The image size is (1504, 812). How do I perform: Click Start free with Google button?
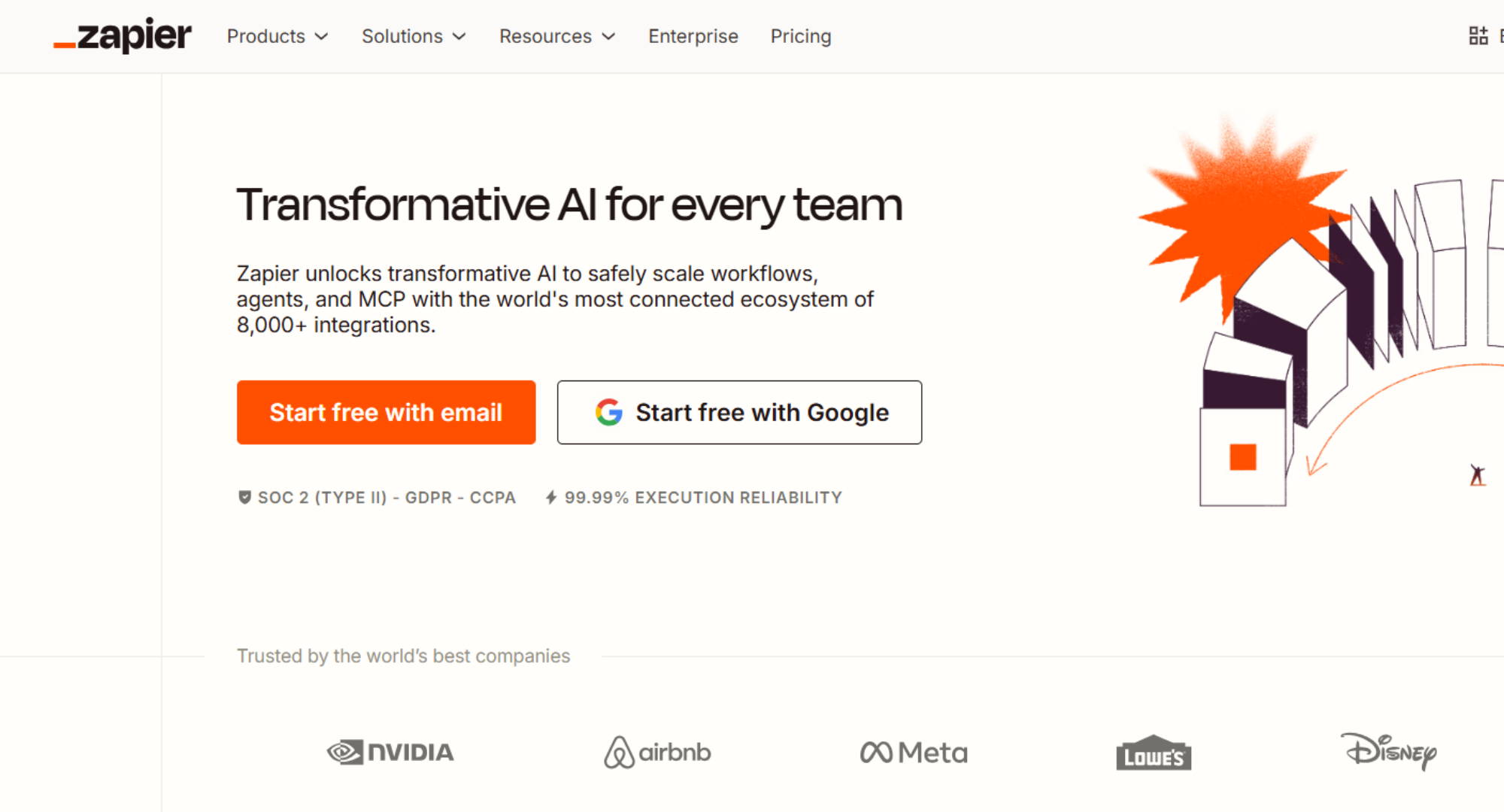(x=739, y=412)
